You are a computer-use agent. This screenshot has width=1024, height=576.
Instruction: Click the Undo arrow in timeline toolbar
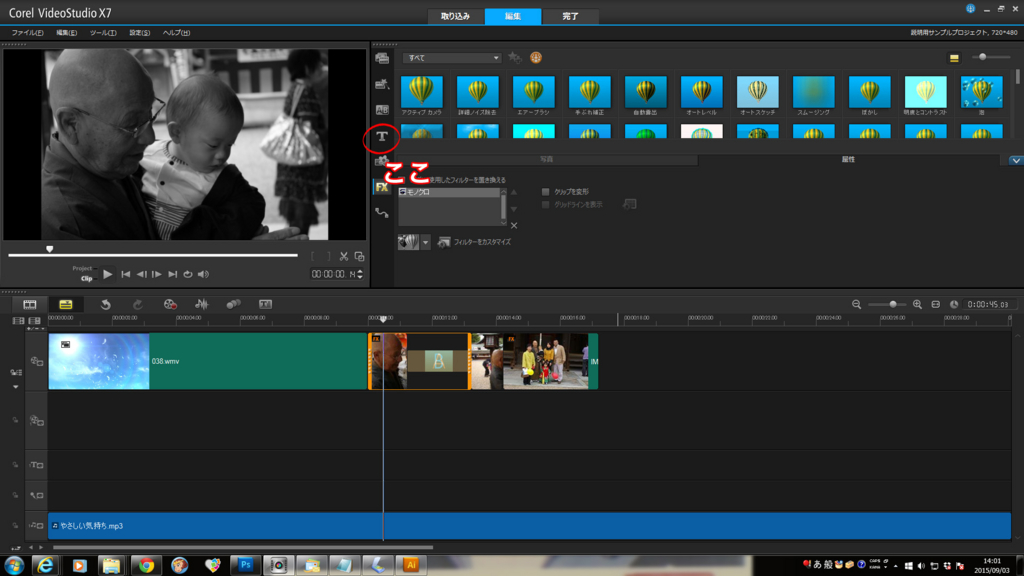[105, 304]
